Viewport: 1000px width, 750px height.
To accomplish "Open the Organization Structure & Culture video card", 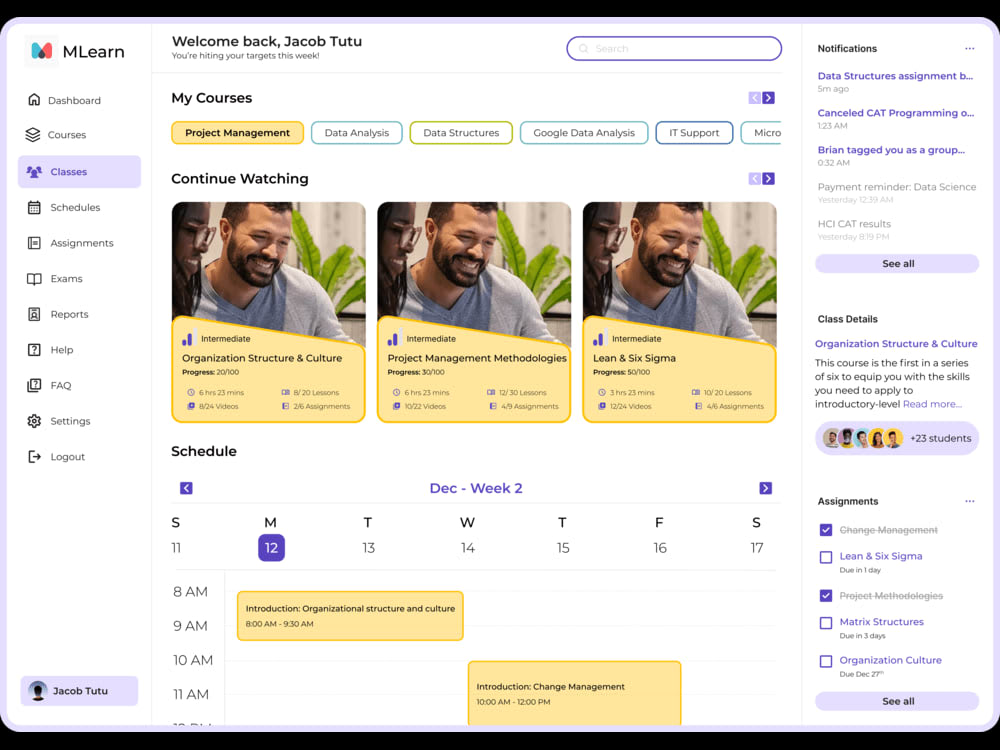I will tap(268, 312).
